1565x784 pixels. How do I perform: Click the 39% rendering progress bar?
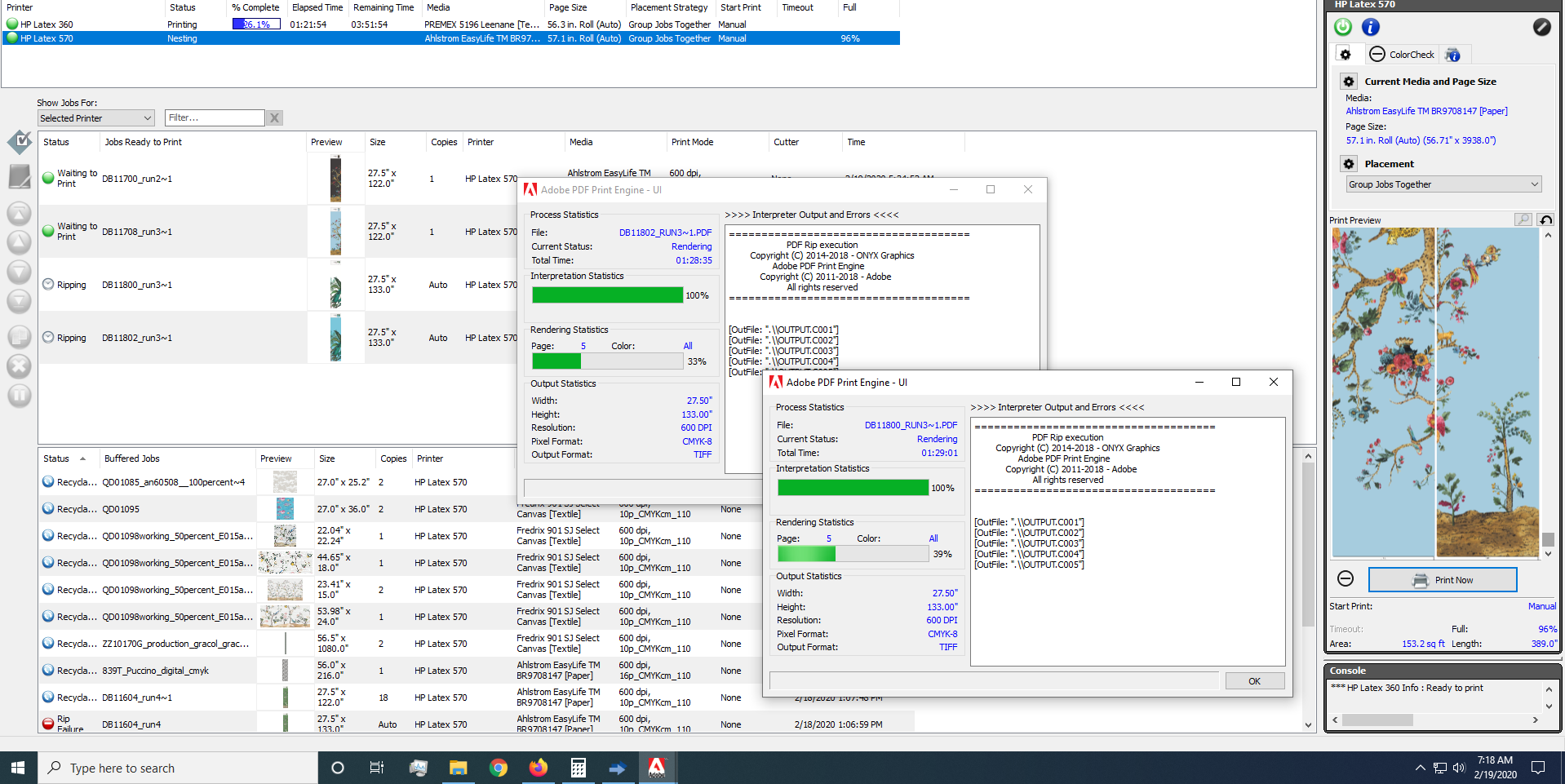pyautogui.click(x=853, y=553)
